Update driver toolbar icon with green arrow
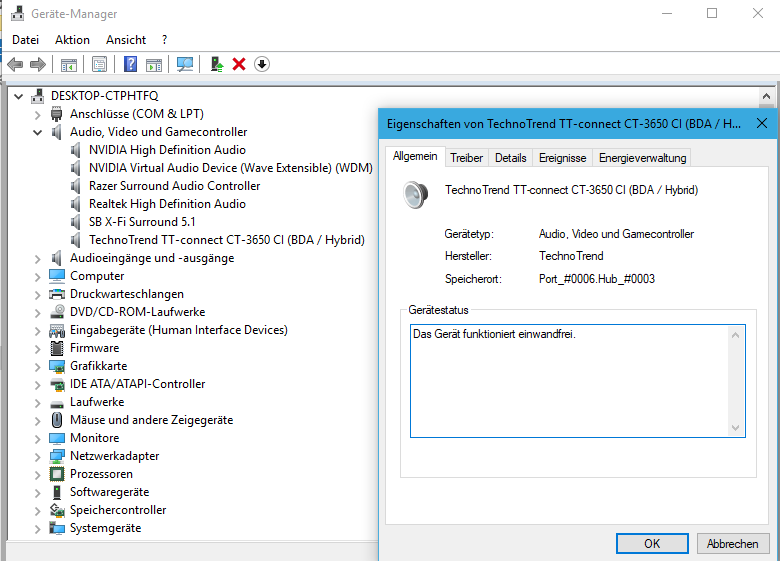This screenshot has height=561, width=780. point(217,64)
